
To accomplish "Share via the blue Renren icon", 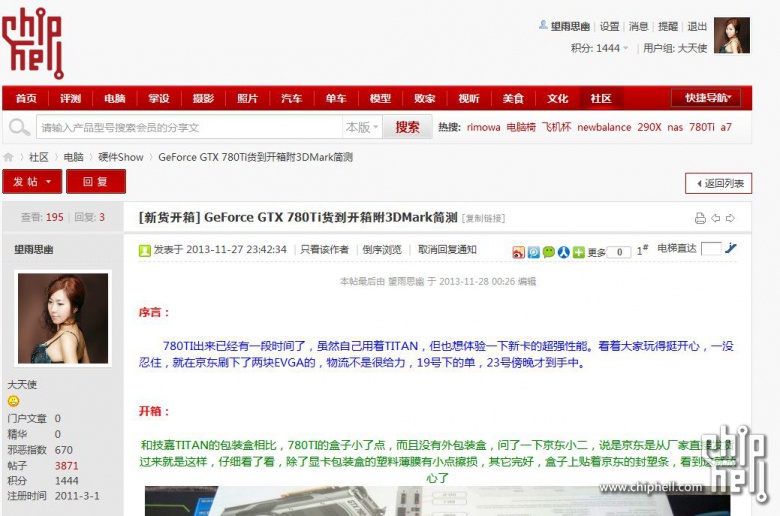I will [563, 252].
